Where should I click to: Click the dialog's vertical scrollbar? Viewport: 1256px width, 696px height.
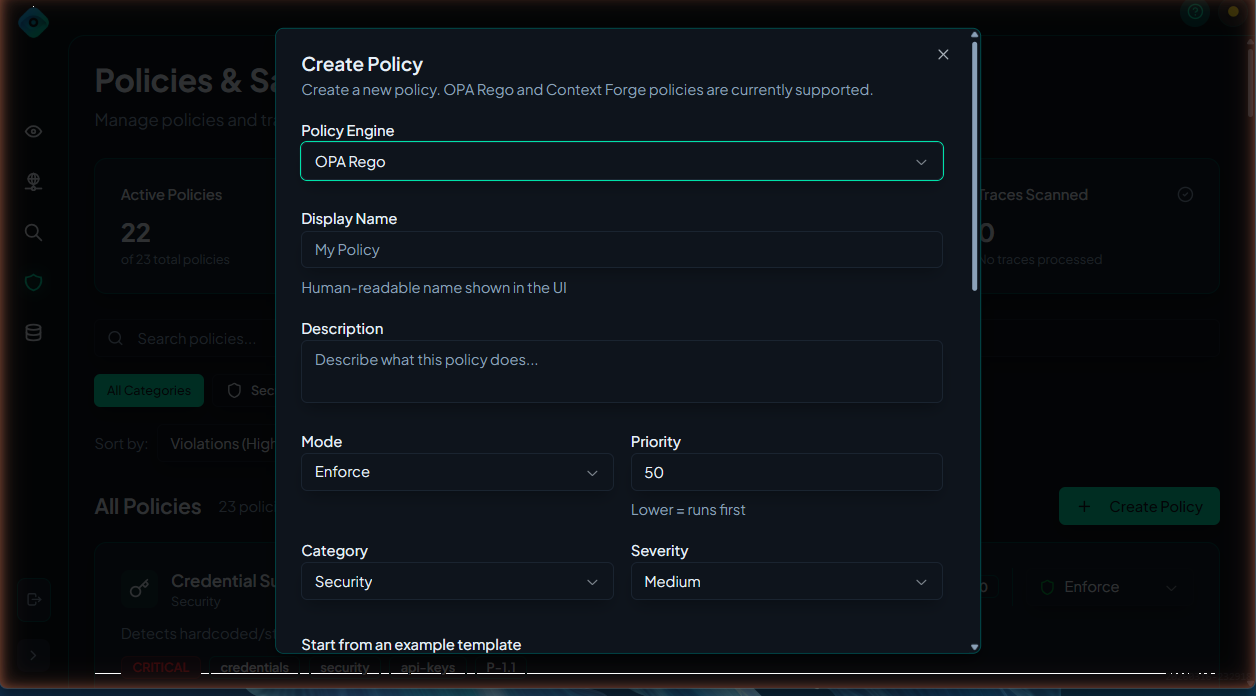(x=975, y=166)
